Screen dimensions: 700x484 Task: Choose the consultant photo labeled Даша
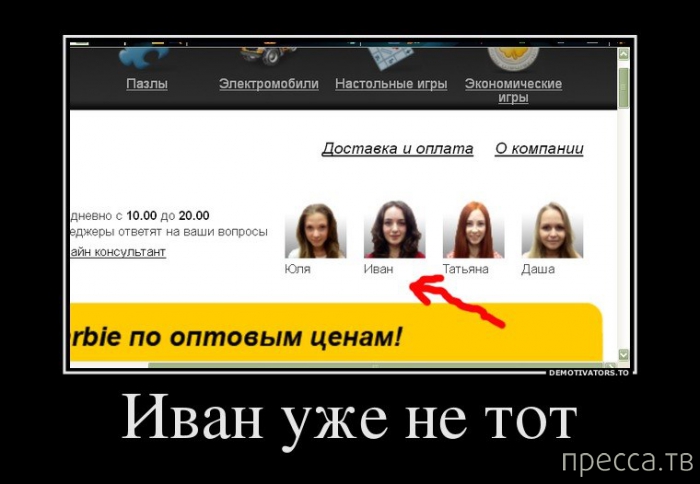click(x=551, y=230)
